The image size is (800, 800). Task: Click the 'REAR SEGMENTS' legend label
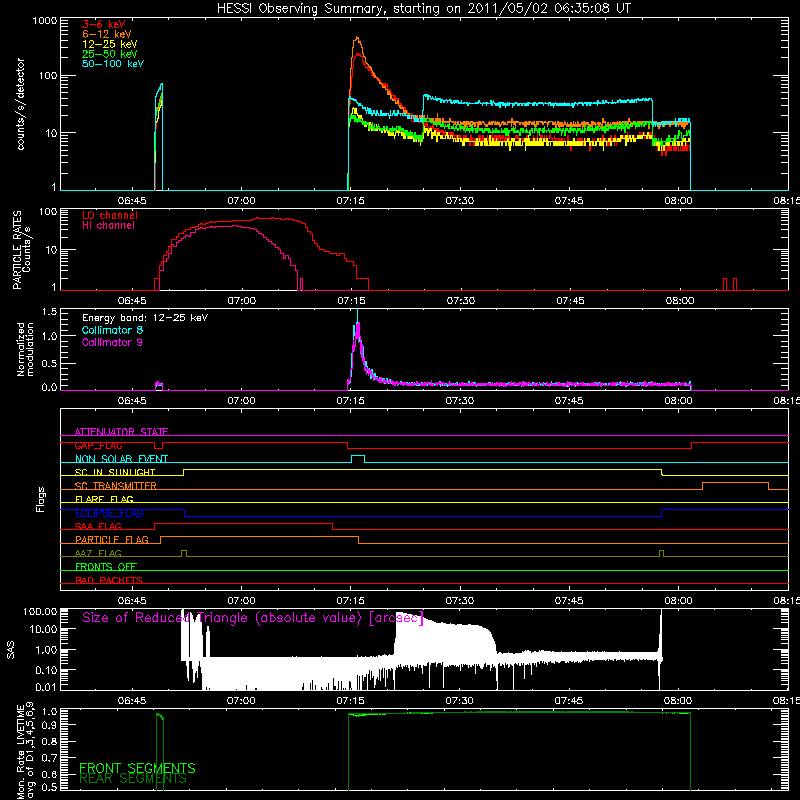(x=133, y=779)
